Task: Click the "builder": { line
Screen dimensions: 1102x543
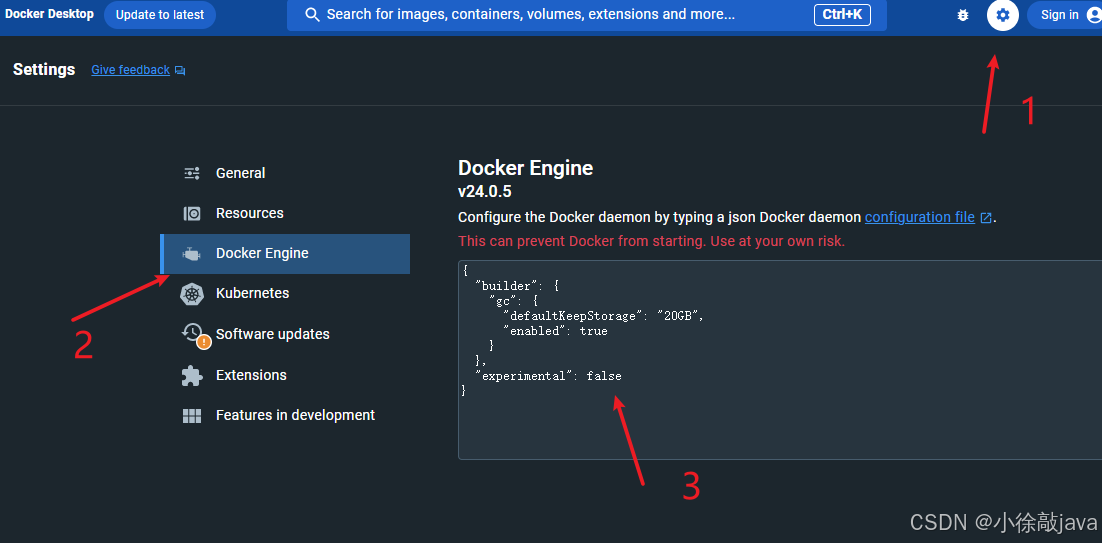Action: (517, 286)
